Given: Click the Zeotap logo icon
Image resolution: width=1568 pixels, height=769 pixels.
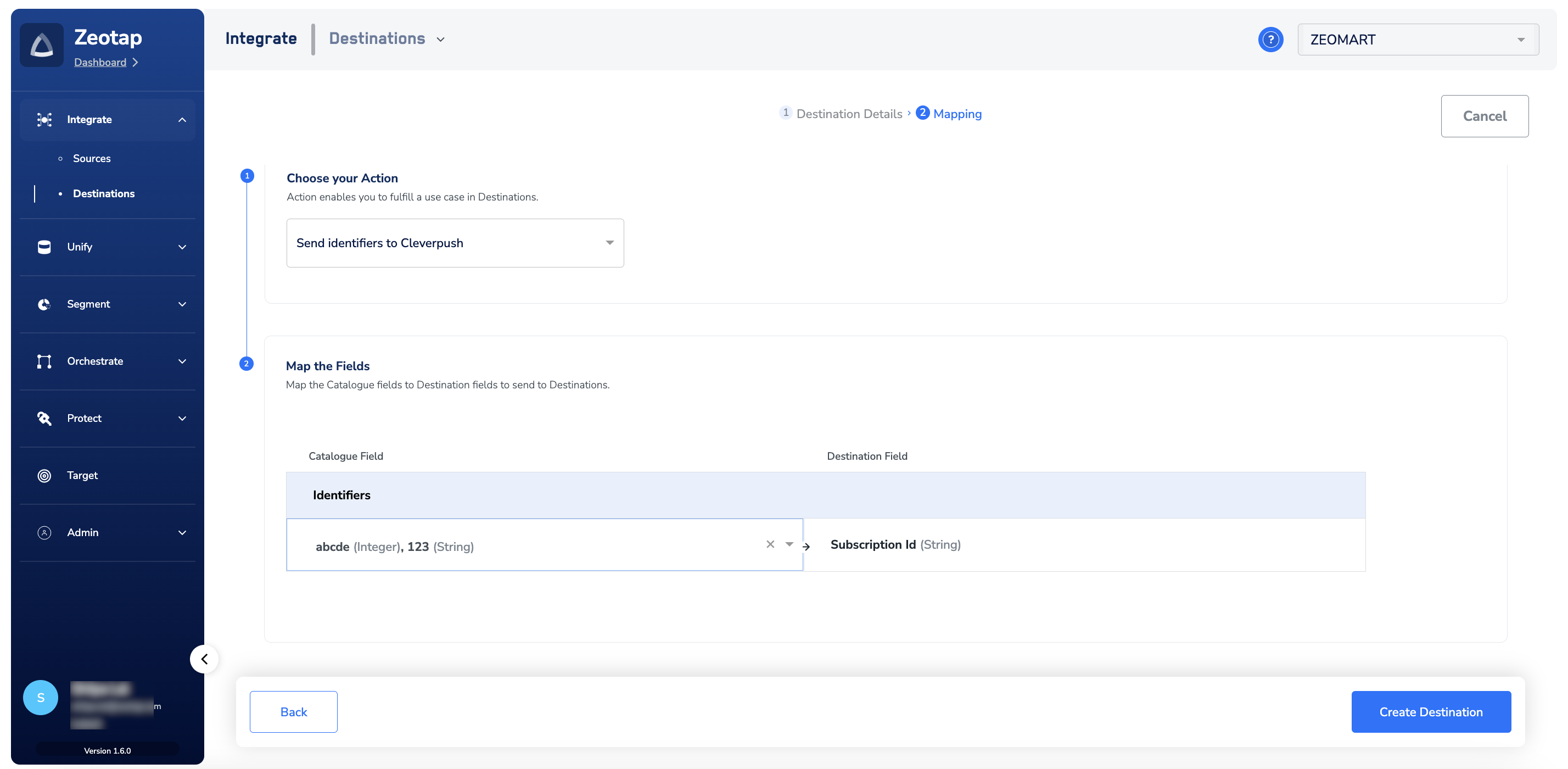Looking at the screenshot, I should point(41,45).
